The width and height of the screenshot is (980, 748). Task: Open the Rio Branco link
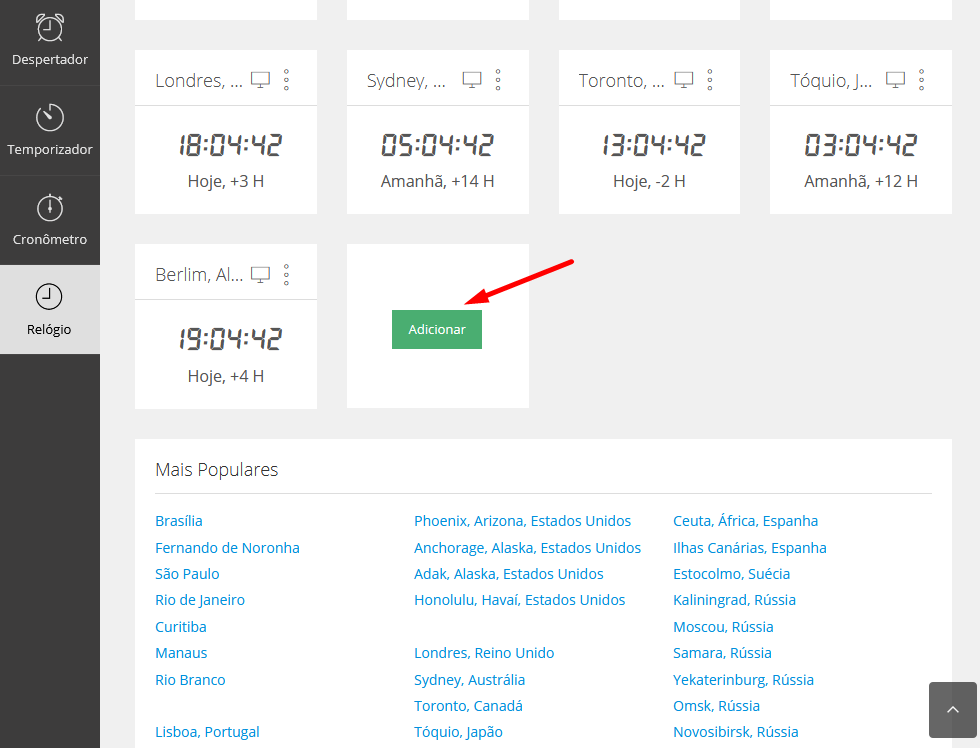(x=191, y=680)
